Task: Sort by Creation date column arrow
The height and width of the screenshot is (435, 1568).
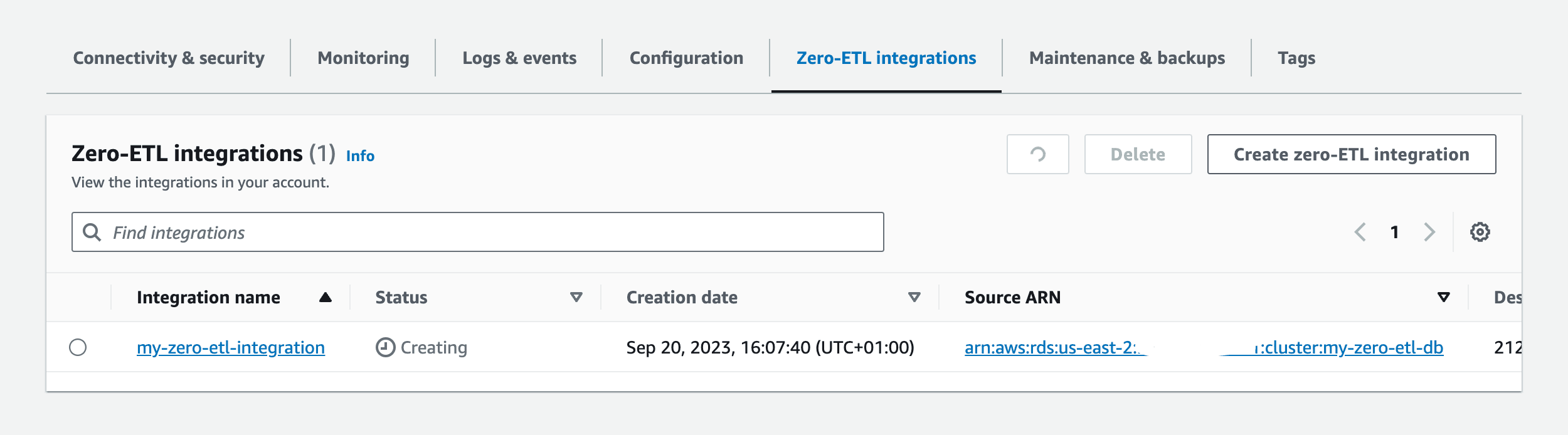Action: tap(914, 297)
